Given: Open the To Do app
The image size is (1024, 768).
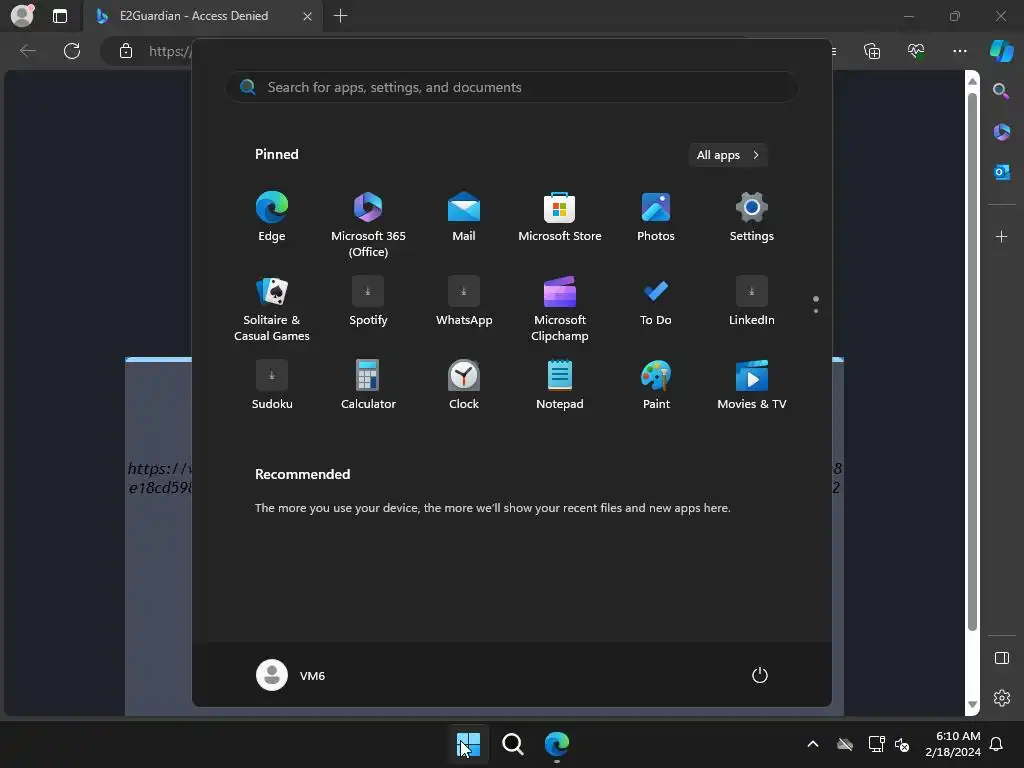Looking at the screenshot, I should pyautogui.click(x=656, y=301).
